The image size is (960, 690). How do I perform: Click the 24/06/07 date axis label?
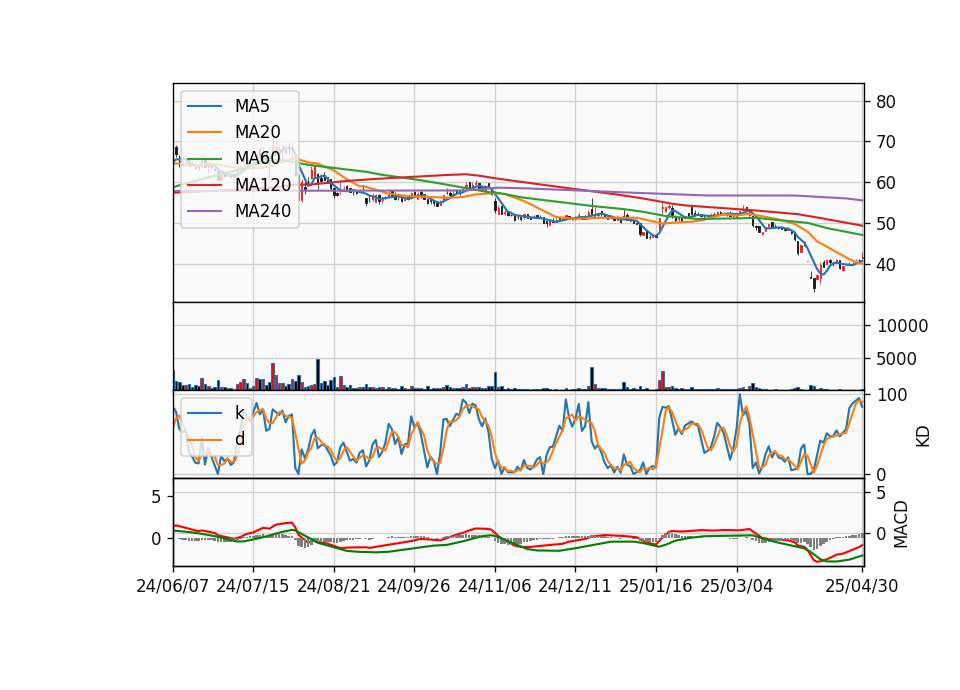point(173,586)
